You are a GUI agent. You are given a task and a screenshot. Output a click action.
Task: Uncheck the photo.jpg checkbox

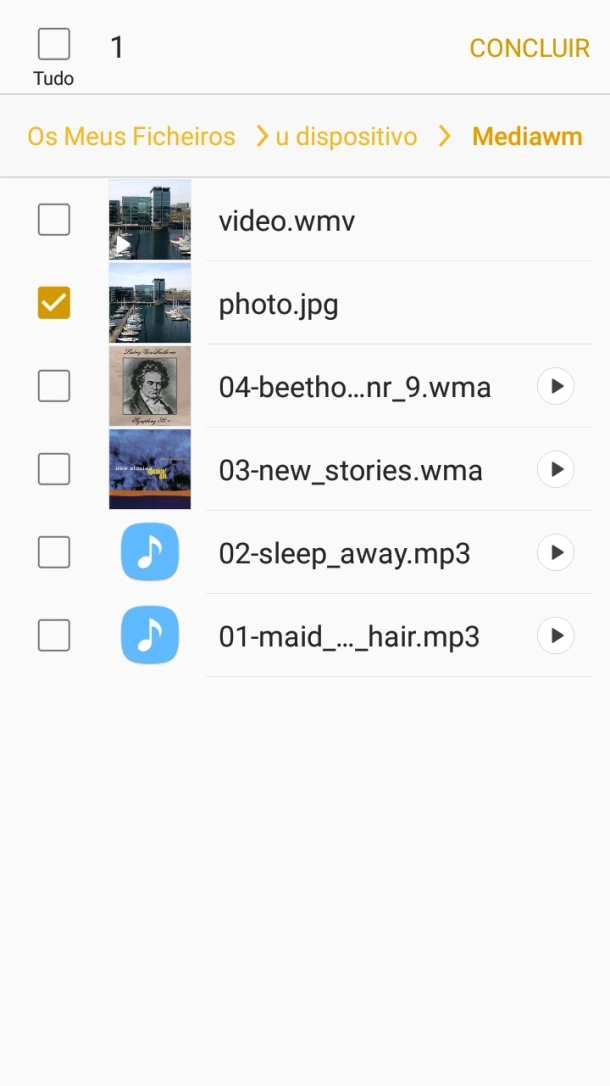click(54, 303)
